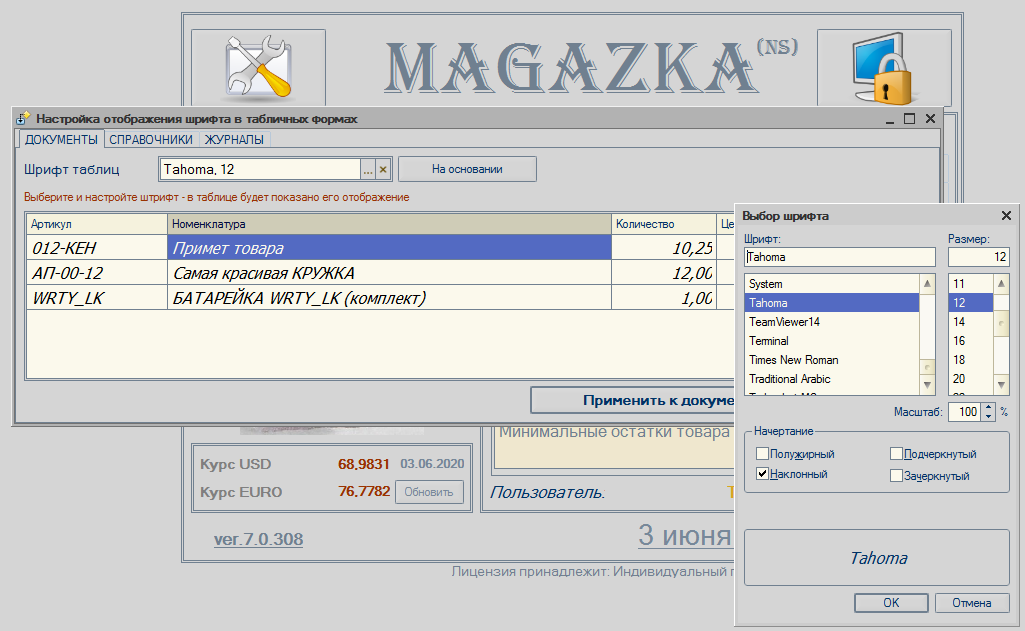
Task: Select Terminal in the font list
Action: [832, 341]
